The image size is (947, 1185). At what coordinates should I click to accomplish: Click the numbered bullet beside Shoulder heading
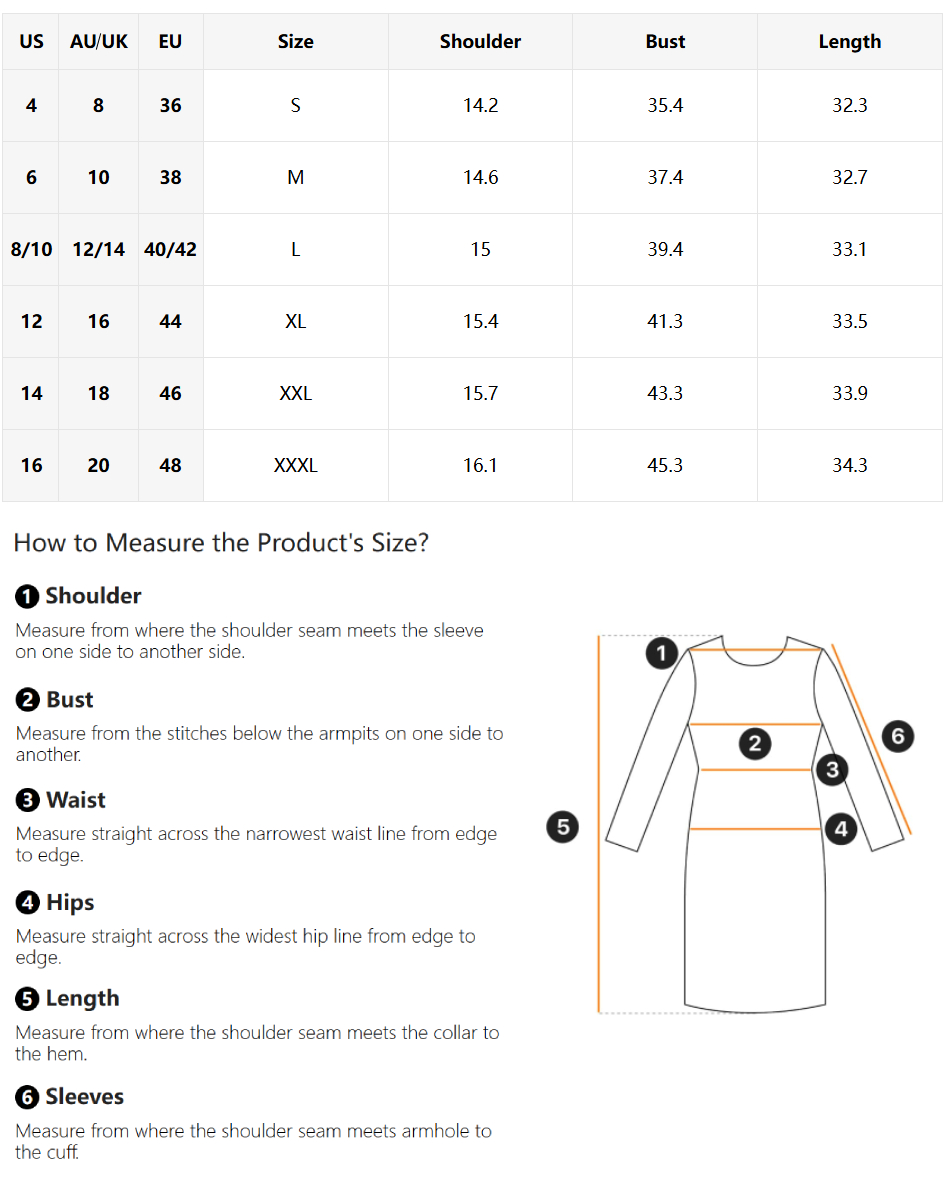[x=26, y=596]
